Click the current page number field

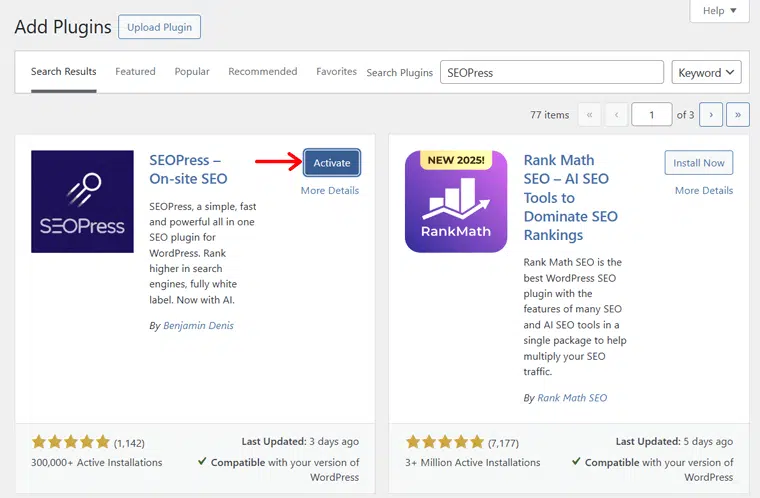pos(651,115)
